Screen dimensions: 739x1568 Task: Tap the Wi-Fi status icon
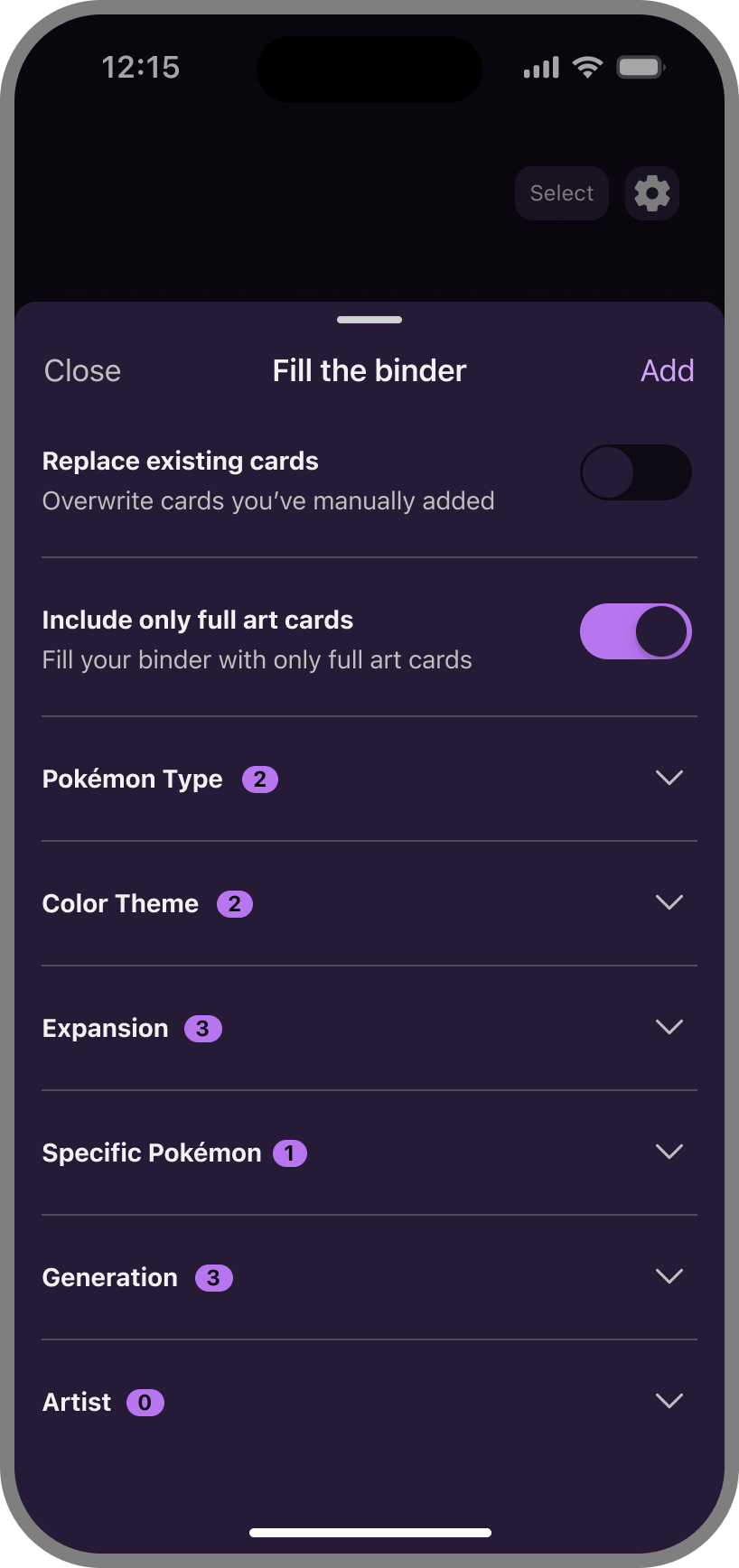coord(588,68)
